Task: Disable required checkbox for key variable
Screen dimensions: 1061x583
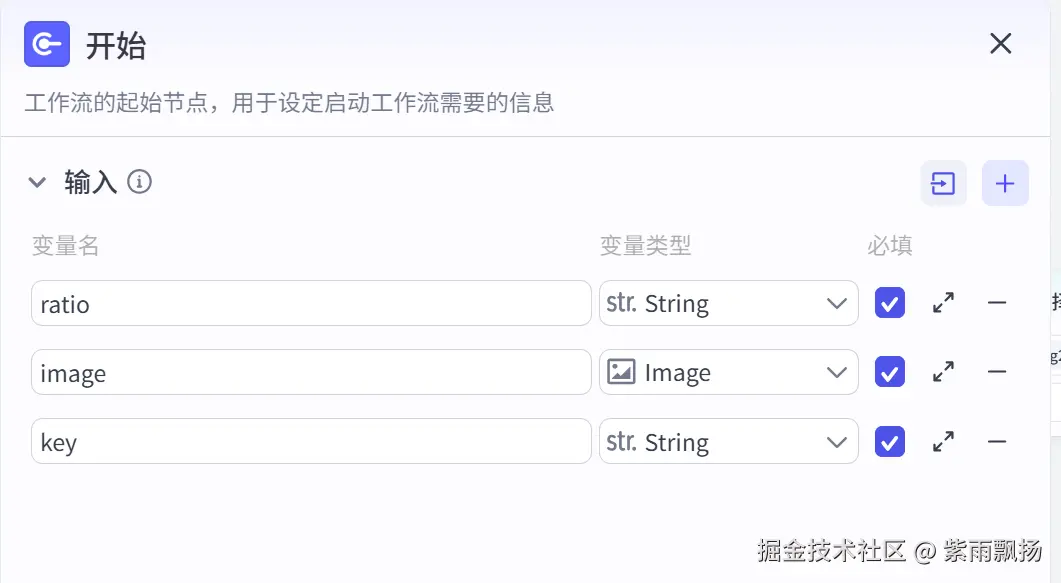Action: [x=889, y=441]
